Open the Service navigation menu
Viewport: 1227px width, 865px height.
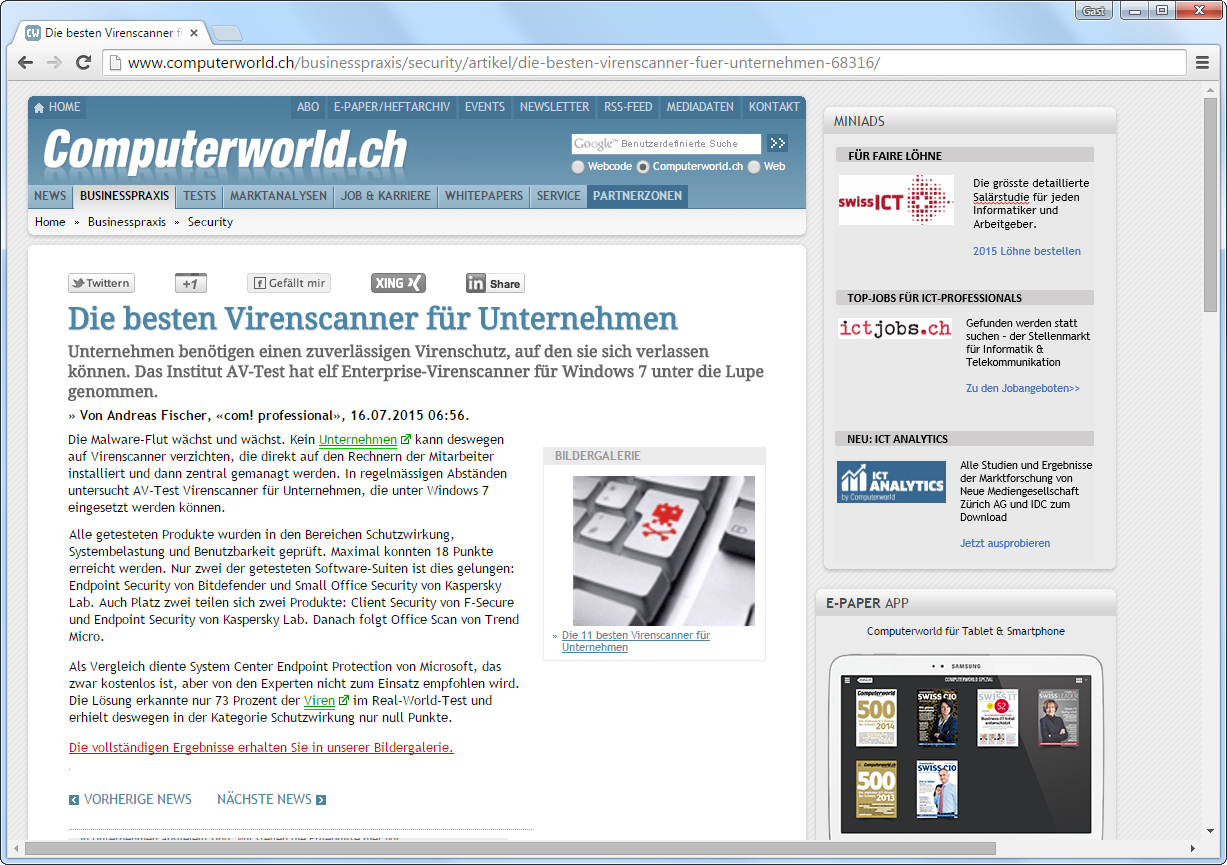click(558, 196)
